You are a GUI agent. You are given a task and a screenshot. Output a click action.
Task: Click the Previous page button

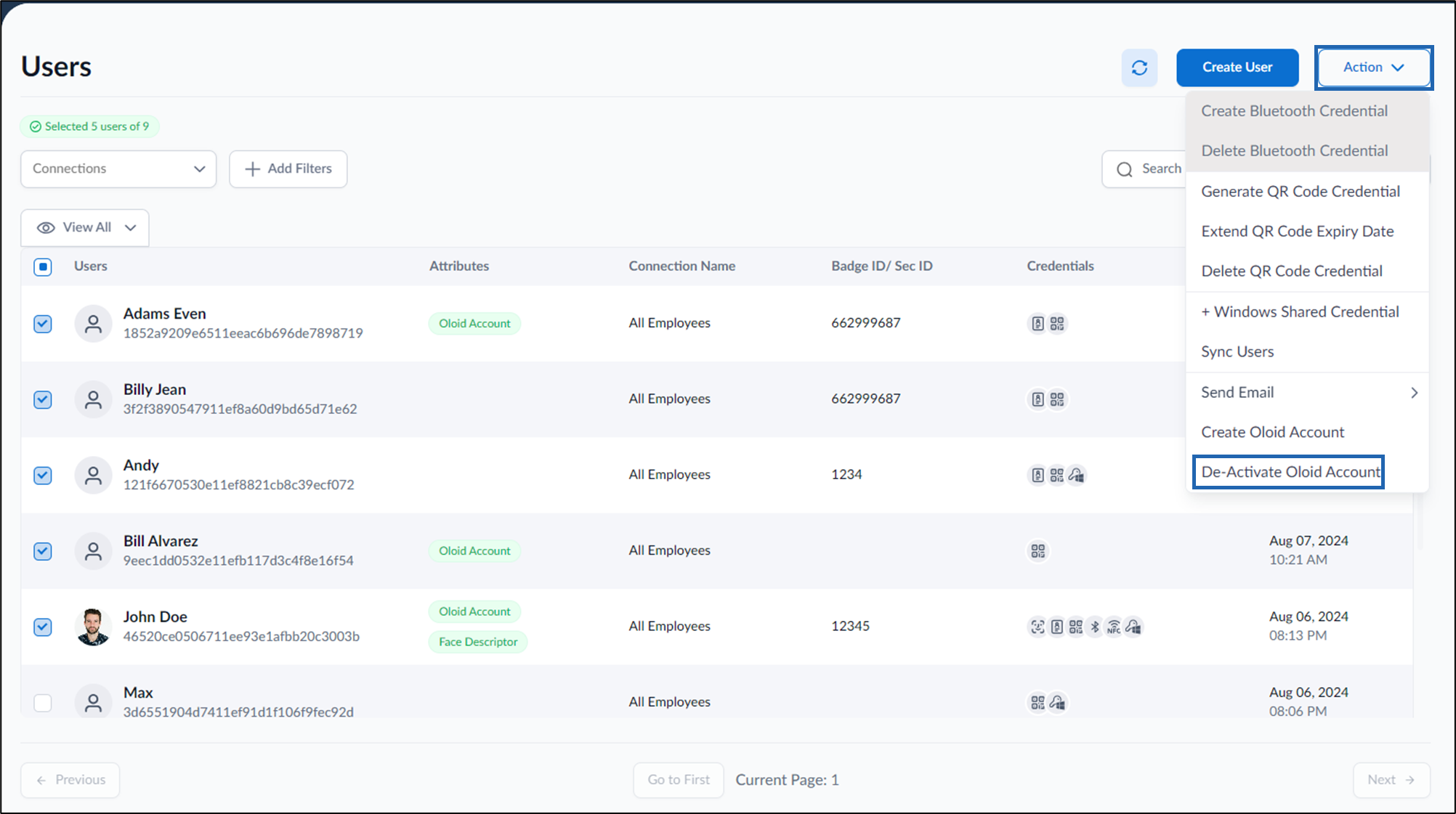(x=70, y=780)
